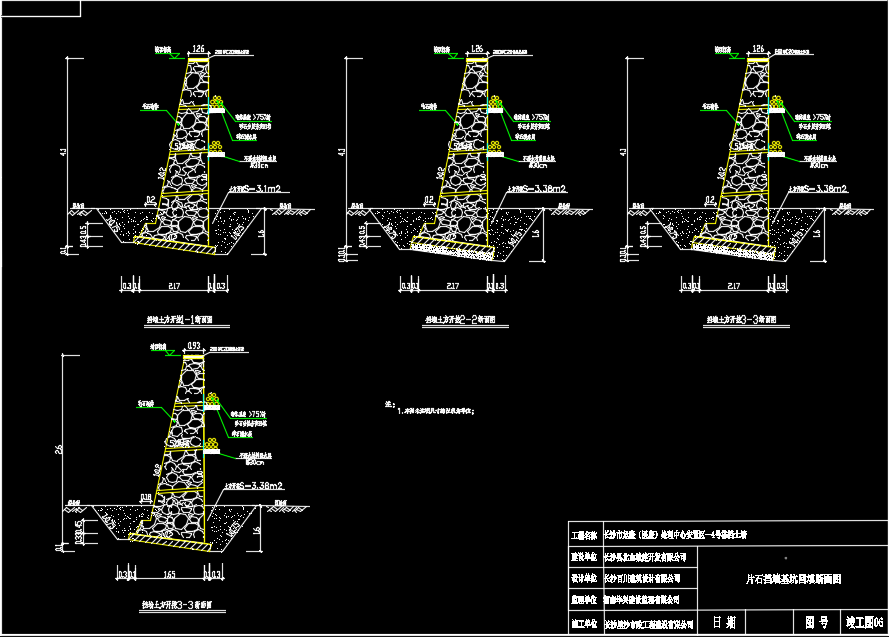Viewport: 889px width, 637px height.
Task: Click the 1.6 depth dimension in section 1-1
Action: click(261, 232)
